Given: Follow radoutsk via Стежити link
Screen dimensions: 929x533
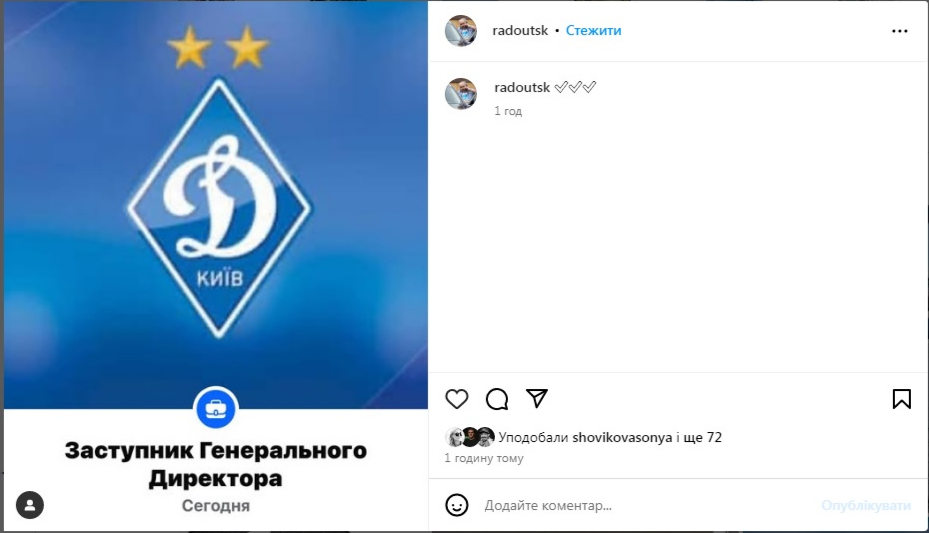Looking at the screenshot, I should coord(594,31).
